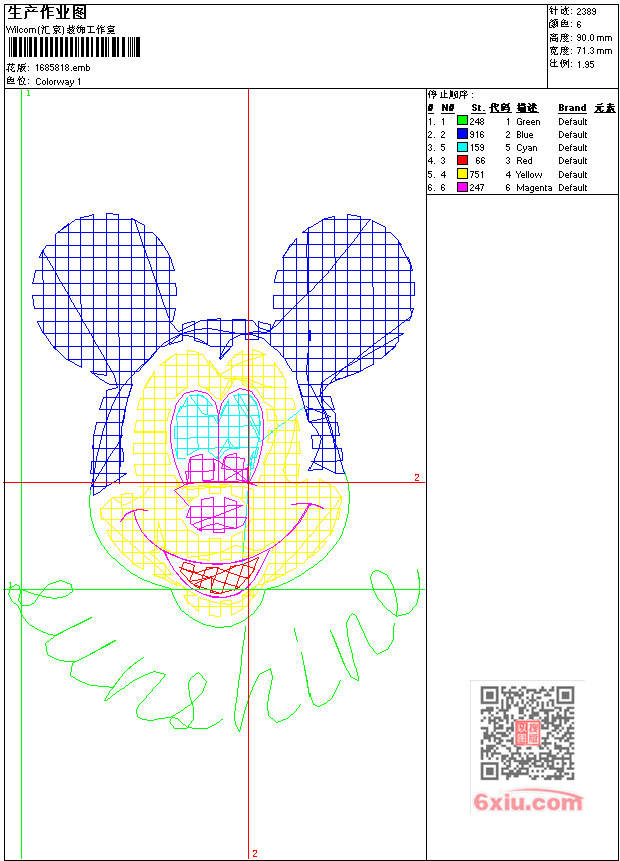Click the barcode under the studio name
The height and width of the screenshot is (861, 620).
click(x=74, y=47)
